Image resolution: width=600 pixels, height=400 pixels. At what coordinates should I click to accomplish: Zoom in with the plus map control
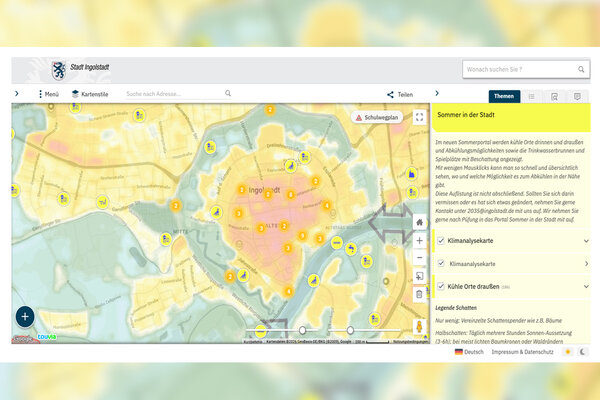419,240
